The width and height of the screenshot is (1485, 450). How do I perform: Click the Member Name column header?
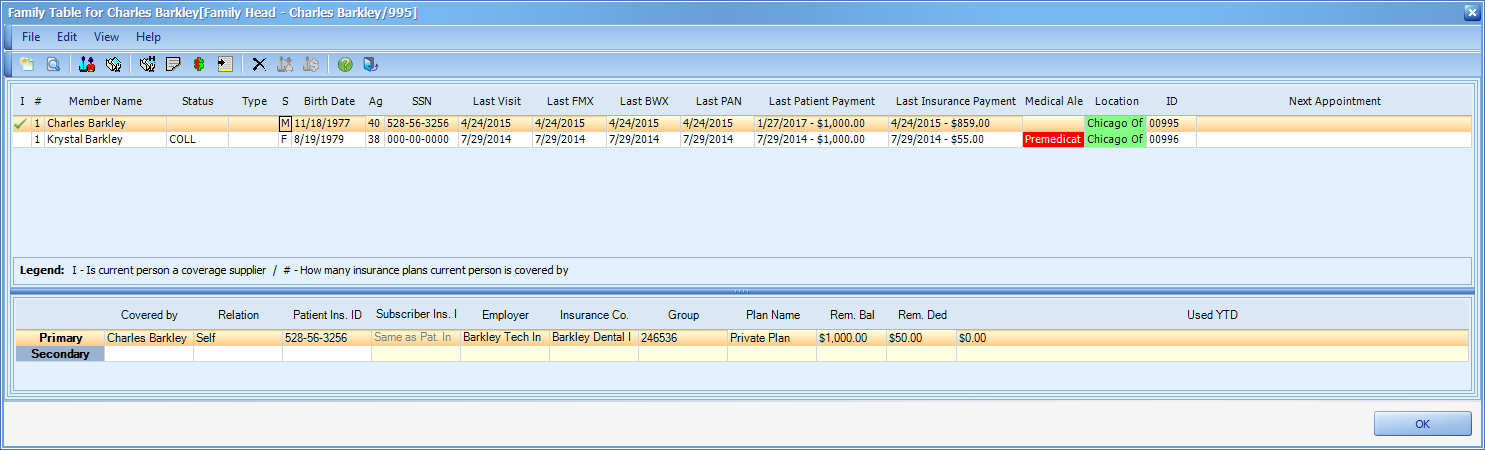[x=105, y=101]
